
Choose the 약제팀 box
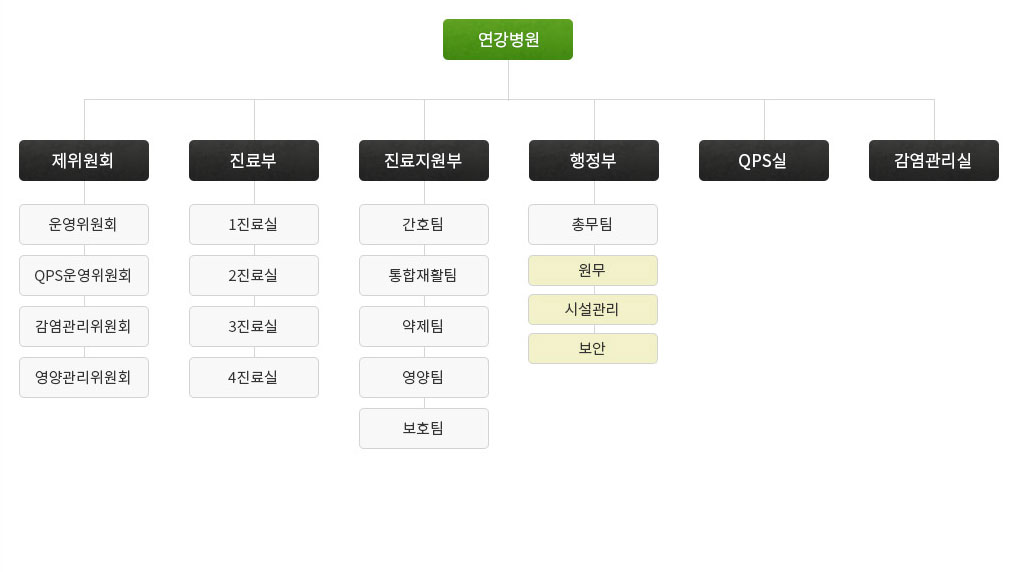424,326
